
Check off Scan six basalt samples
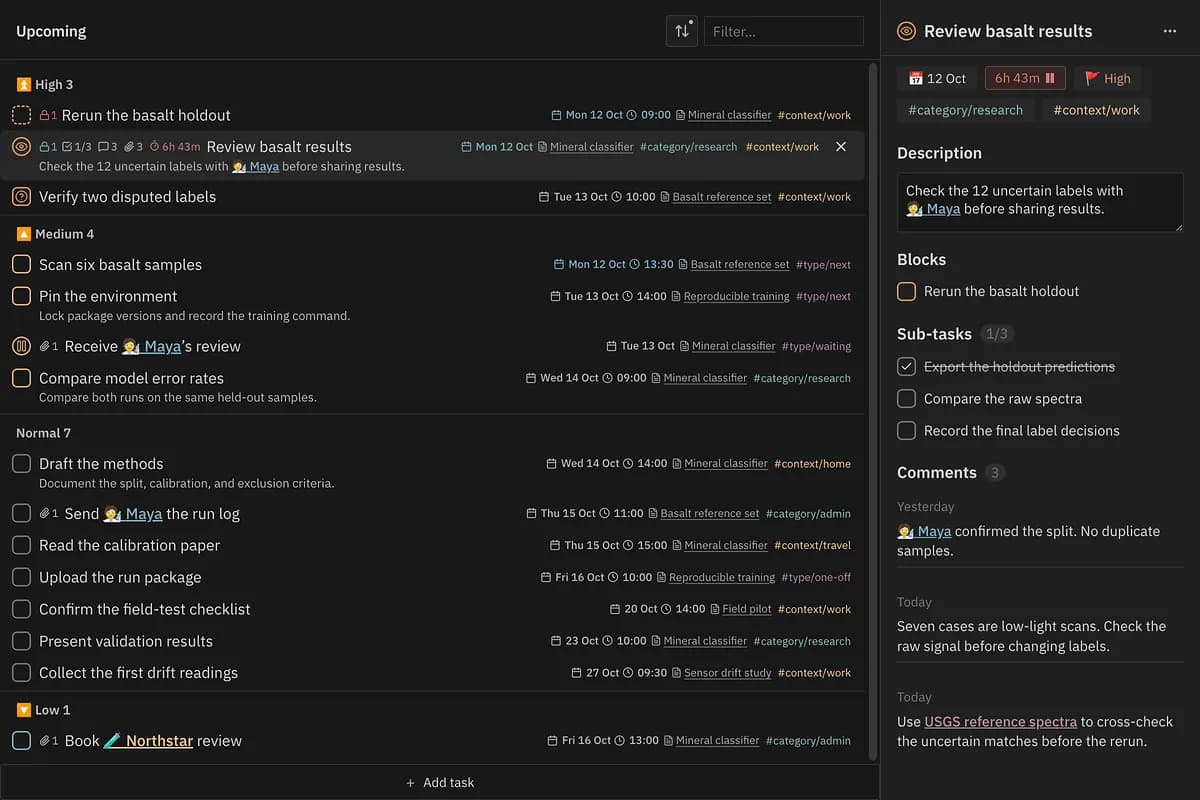click(21, 265)
